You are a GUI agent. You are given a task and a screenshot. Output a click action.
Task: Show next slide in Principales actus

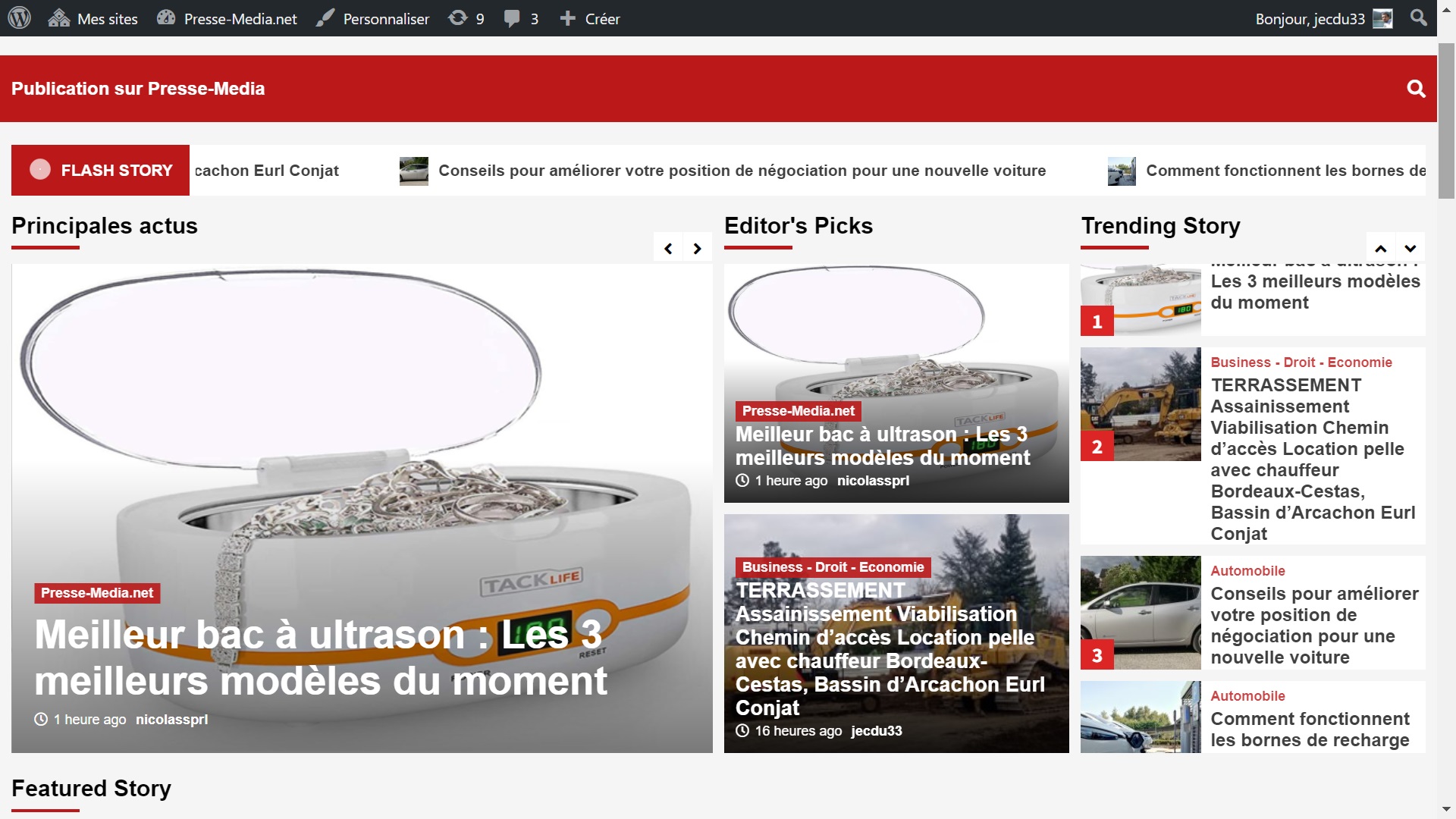(x=697, y=248)
